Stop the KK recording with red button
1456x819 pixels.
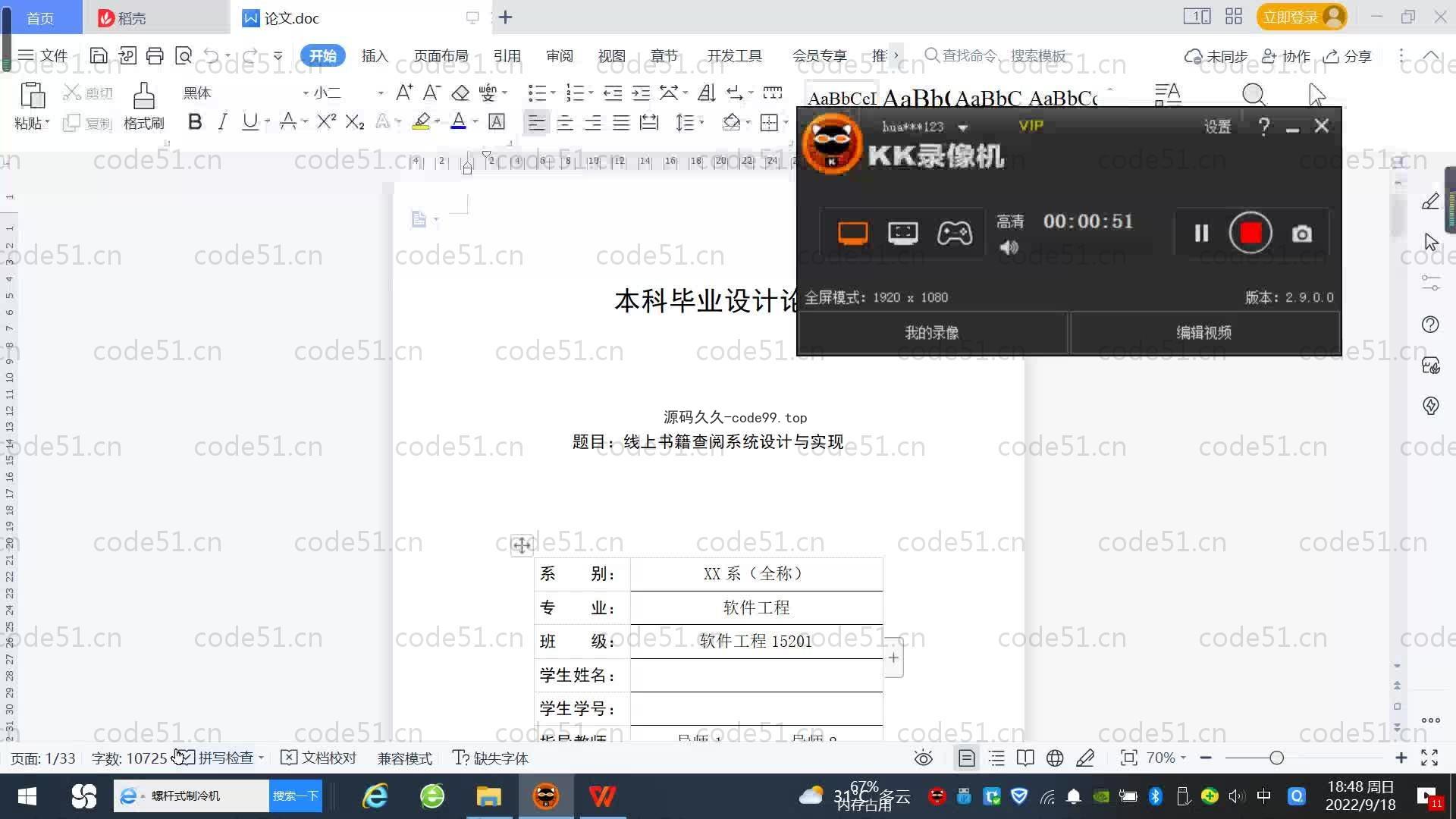pyautogui.click(x=1250, y=233)
